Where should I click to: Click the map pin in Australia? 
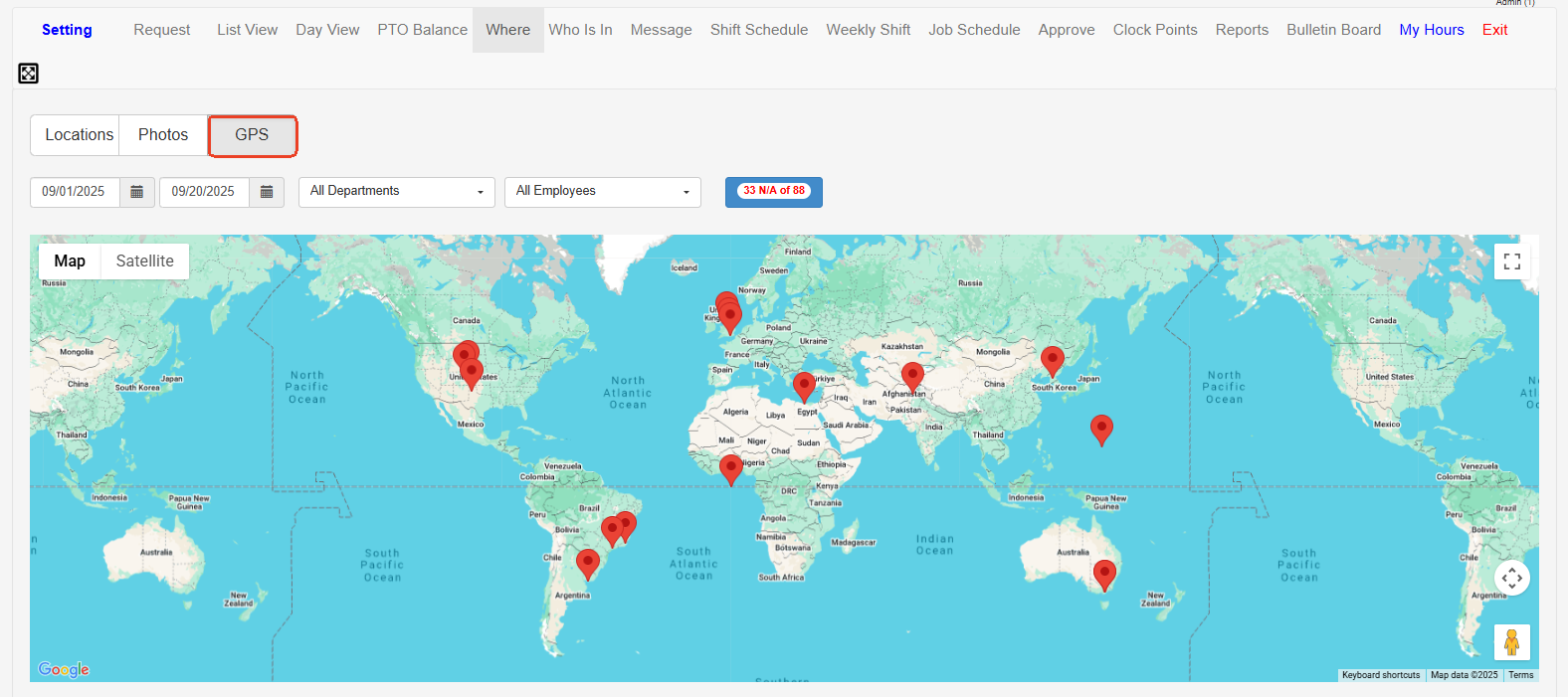pos(1104,573)
